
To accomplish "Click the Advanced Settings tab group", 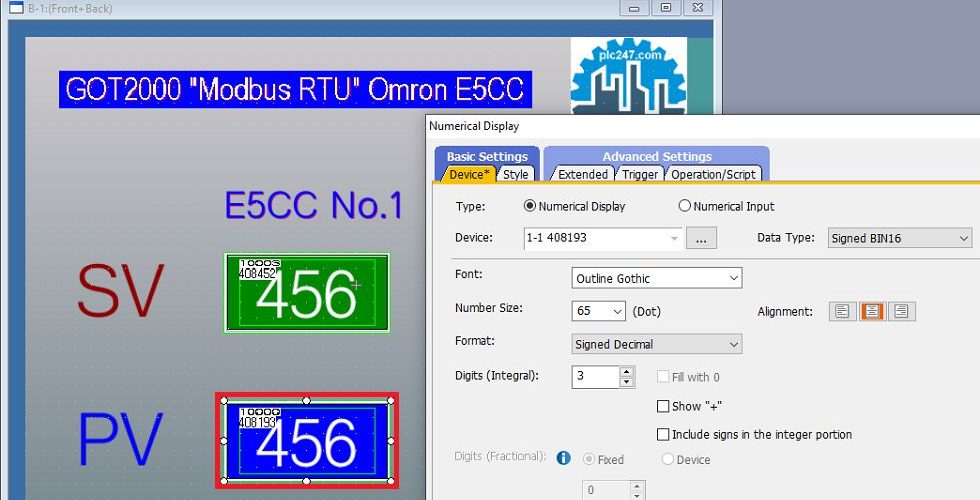I will (x=657, y=156).
